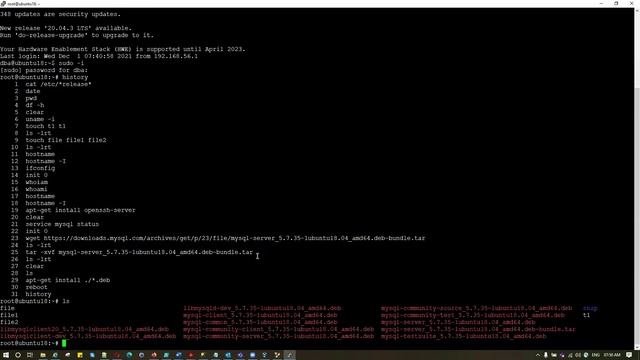Screen dimensions: 640x360
Task: Click the green cursor at the prompt
Action: [x=64, y=343]
